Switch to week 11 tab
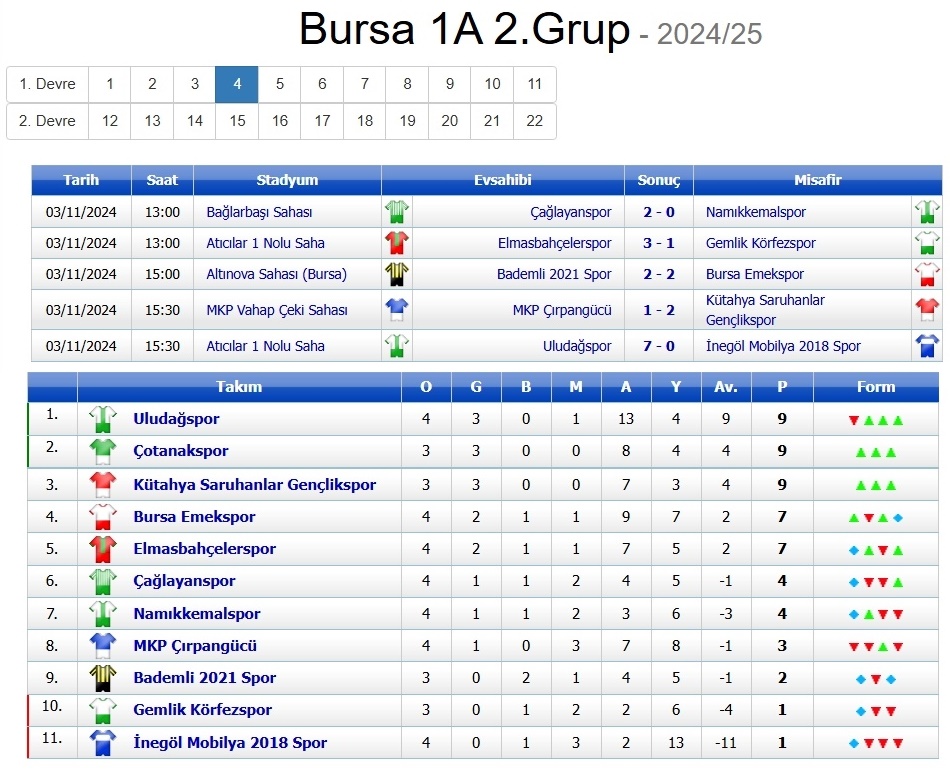This screenshot has width=950, height=770. click(x=535, y=84)
